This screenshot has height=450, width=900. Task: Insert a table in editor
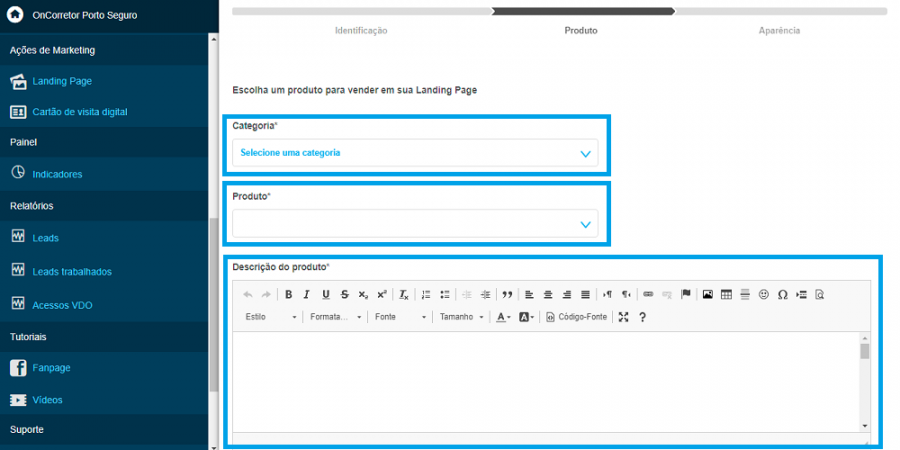pos(726,294)
